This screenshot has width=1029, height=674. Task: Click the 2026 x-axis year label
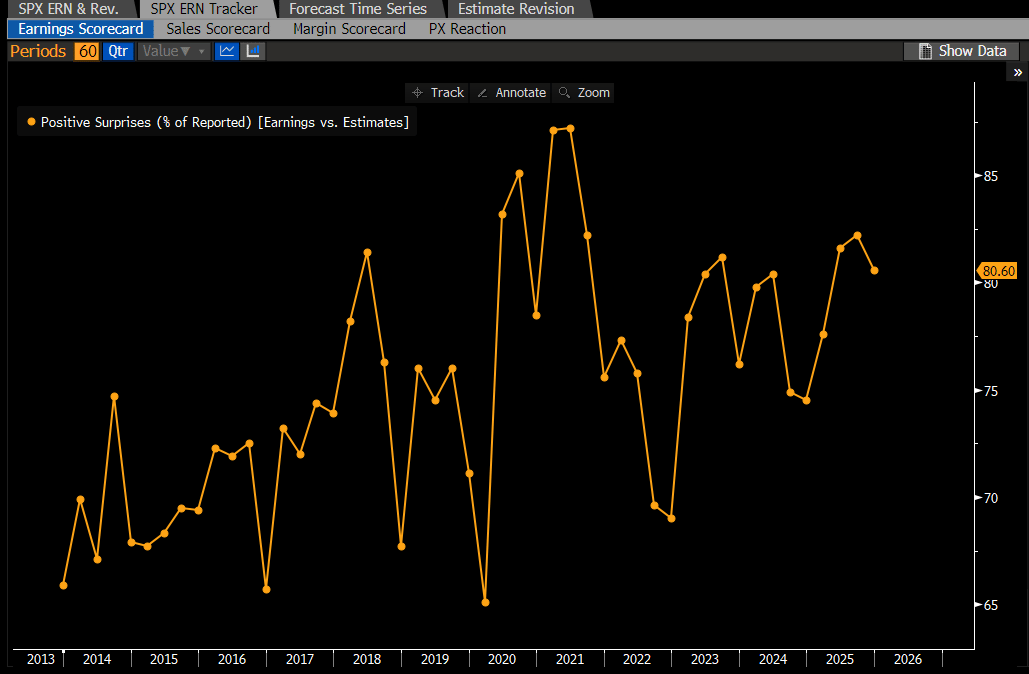click(x=908, y=659)
